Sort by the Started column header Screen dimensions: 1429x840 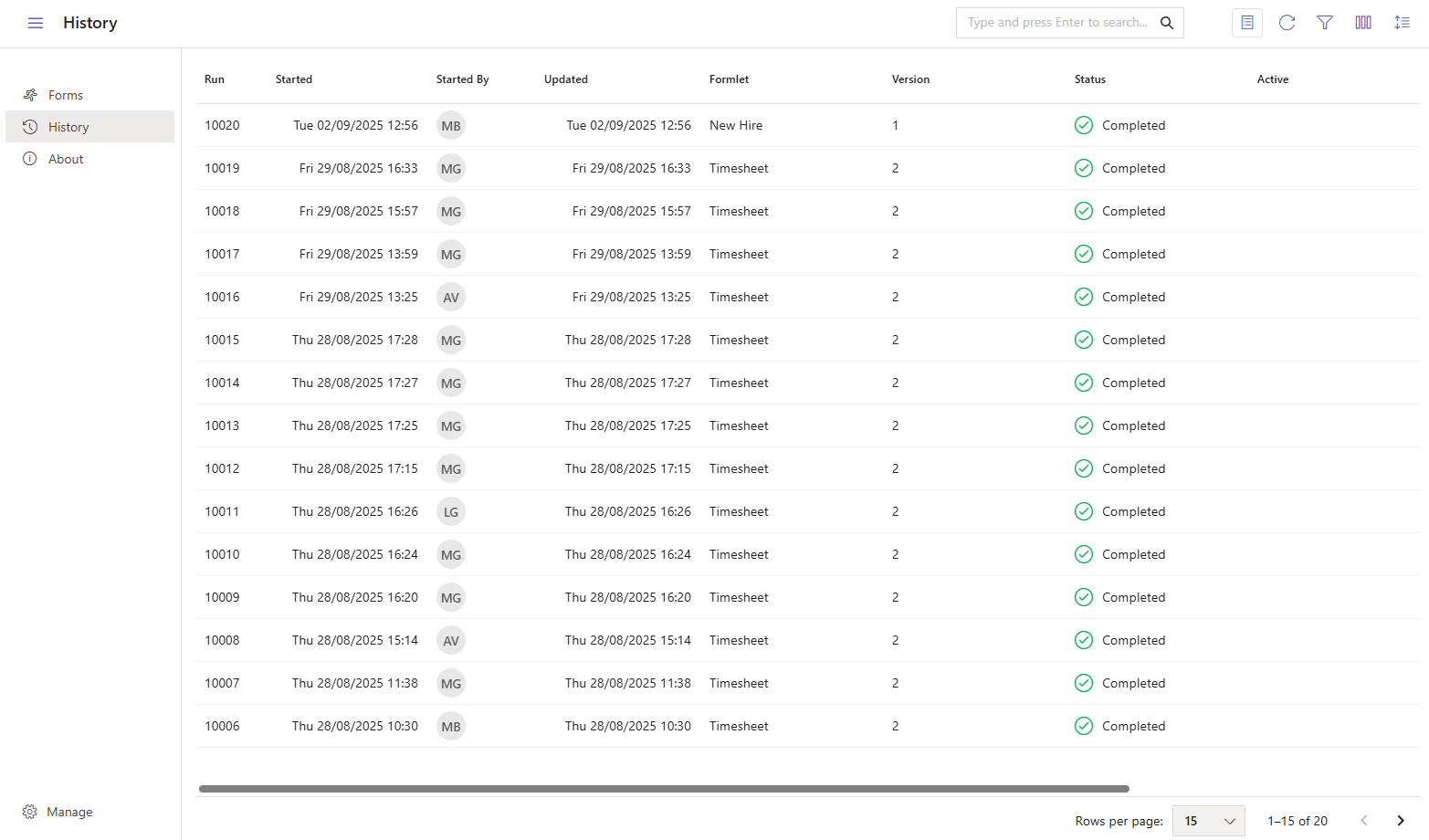pyautogui.click(x=294, y=79)
